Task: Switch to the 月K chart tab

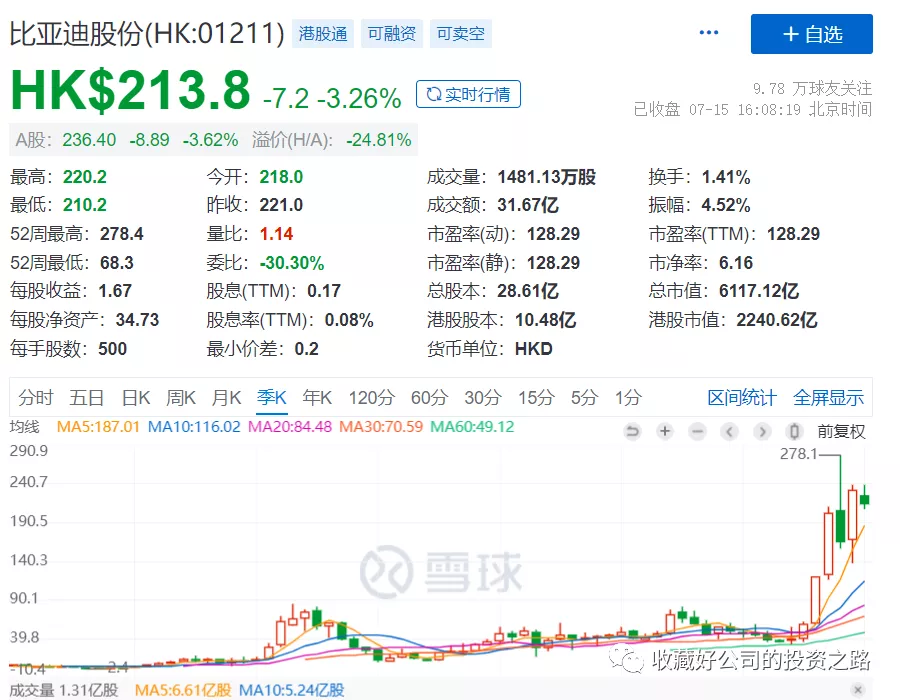Action: (x=226, y=398)
